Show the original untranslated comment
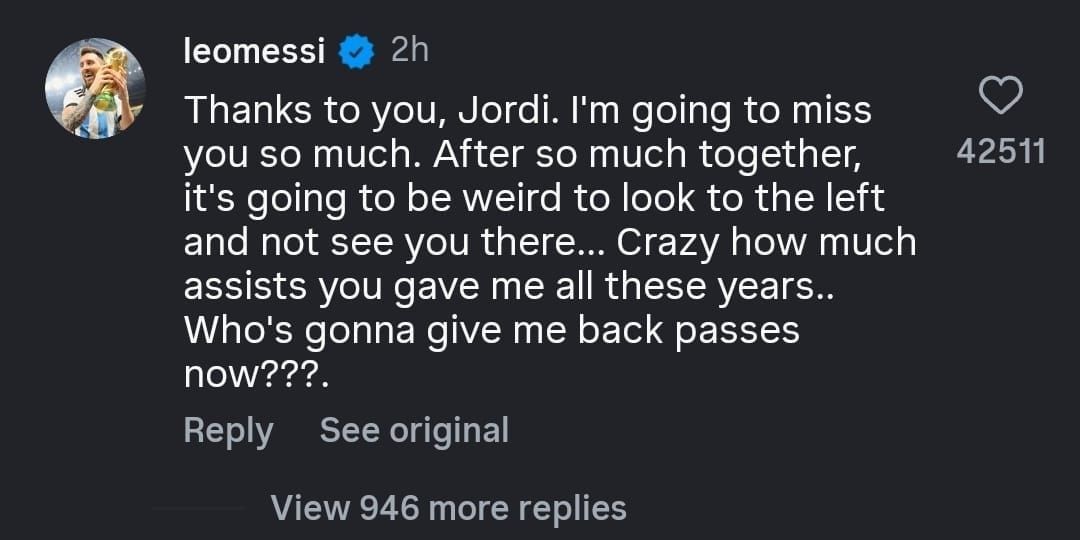The width and height of the screenshot is (1080, 540). pyautogui.click(x=414, y=430)
